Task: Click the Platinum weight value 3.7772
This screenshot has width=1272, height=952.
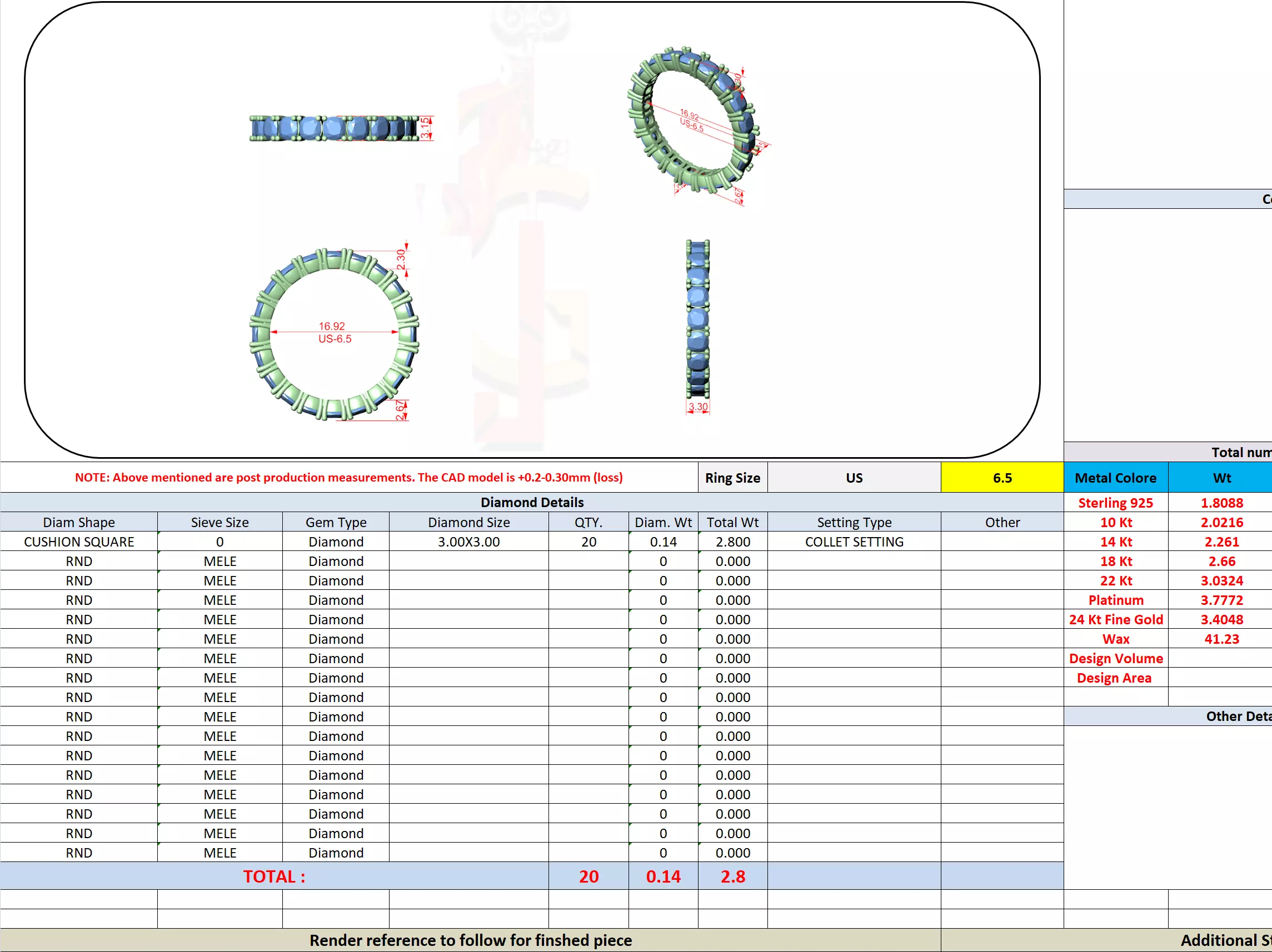Action: tap(1221, 600)
